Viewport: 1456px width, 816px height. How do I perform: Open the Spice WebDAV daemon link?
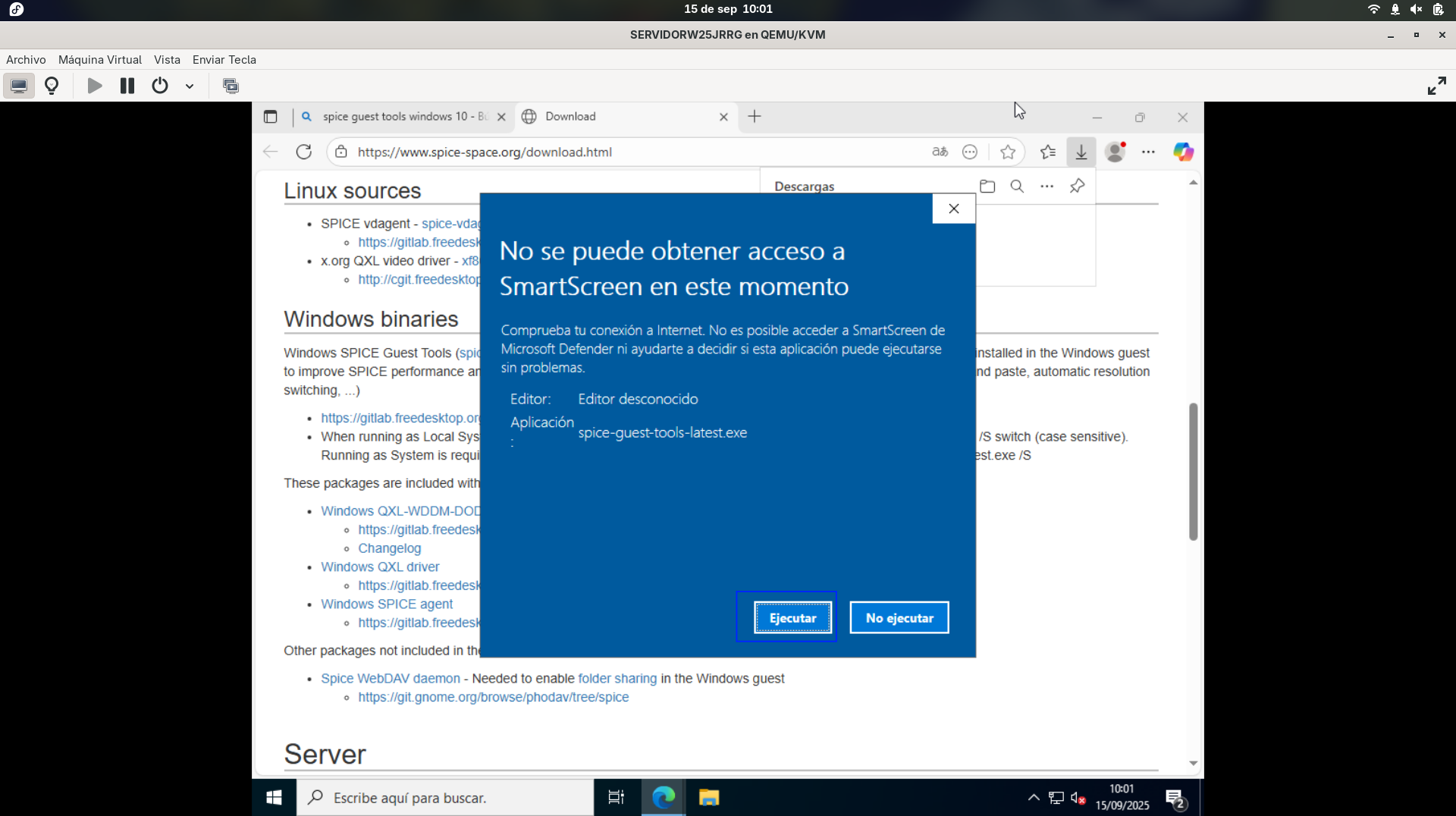[391, 679]
